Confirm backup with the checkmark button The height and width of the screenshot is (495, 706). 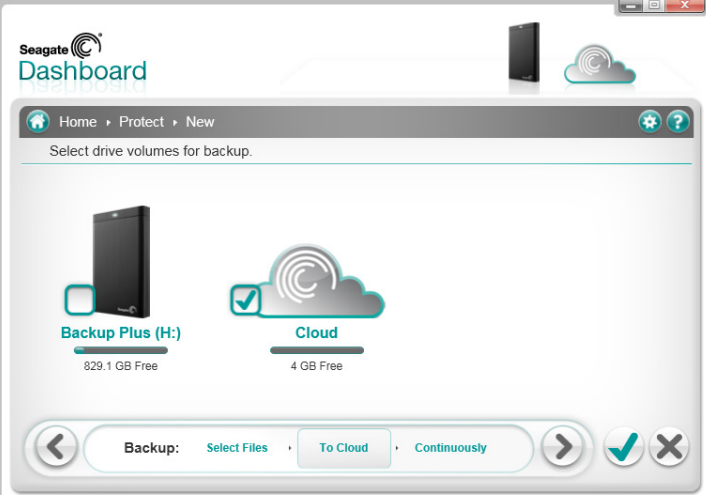(623, 447)
